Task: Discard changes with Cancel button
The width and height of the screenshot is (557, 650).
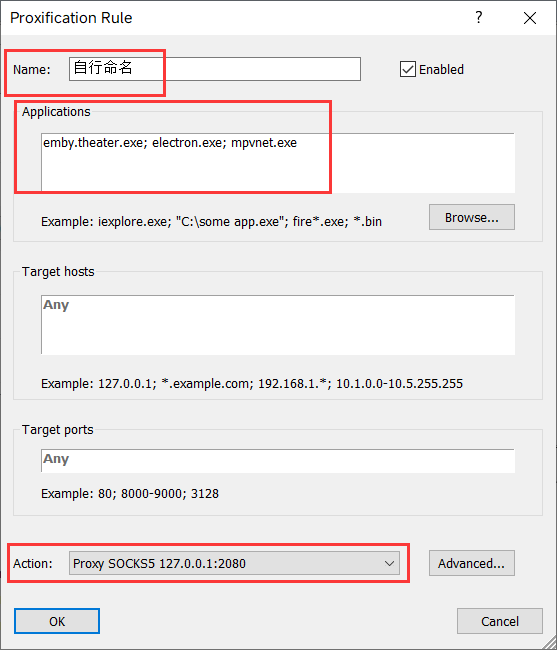Action: (x=500, y=621)
